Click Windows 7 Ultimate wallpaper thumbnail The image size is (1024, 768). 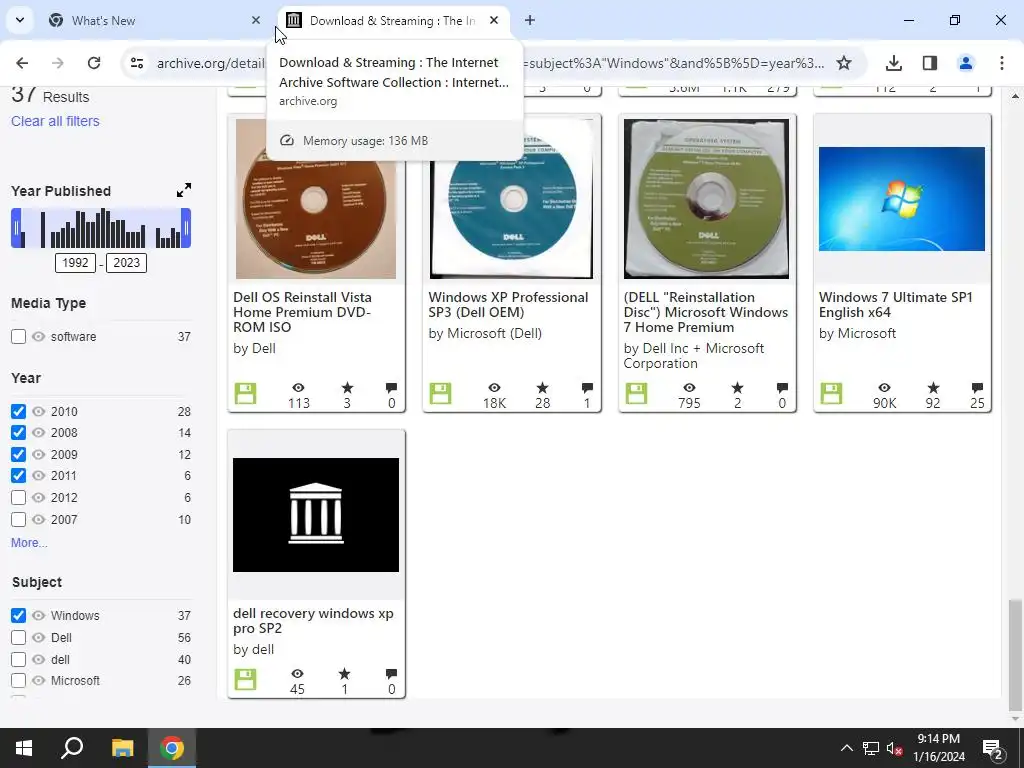coord(902,199)
